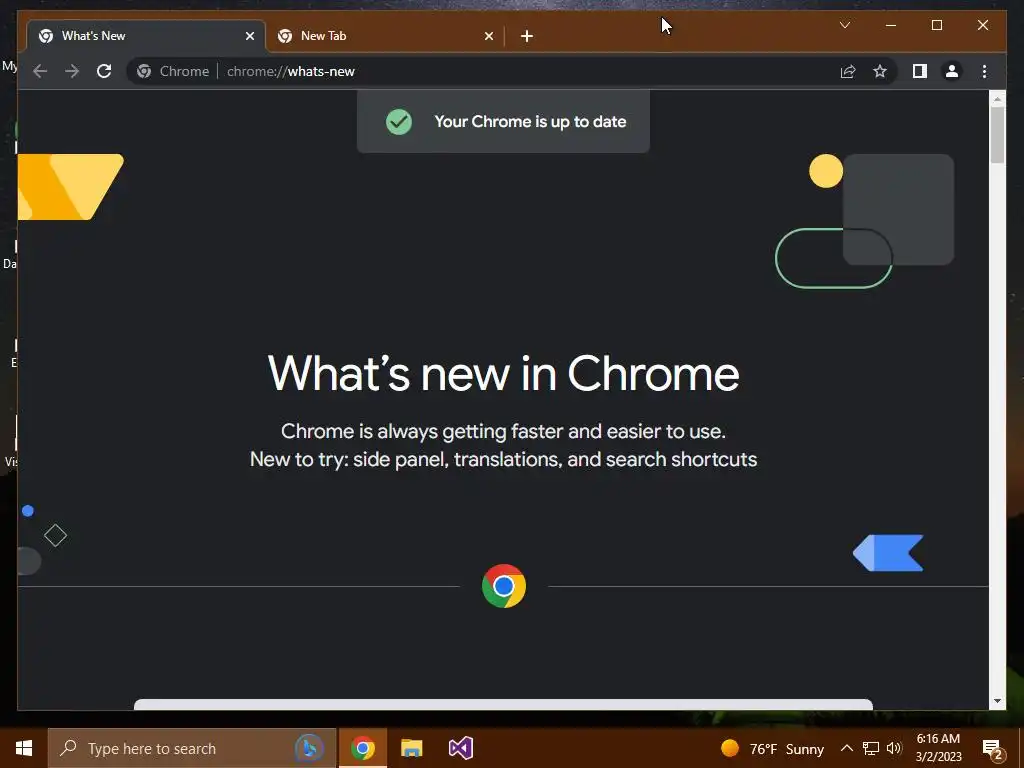Expand the tab search chevron

(844, 25)
